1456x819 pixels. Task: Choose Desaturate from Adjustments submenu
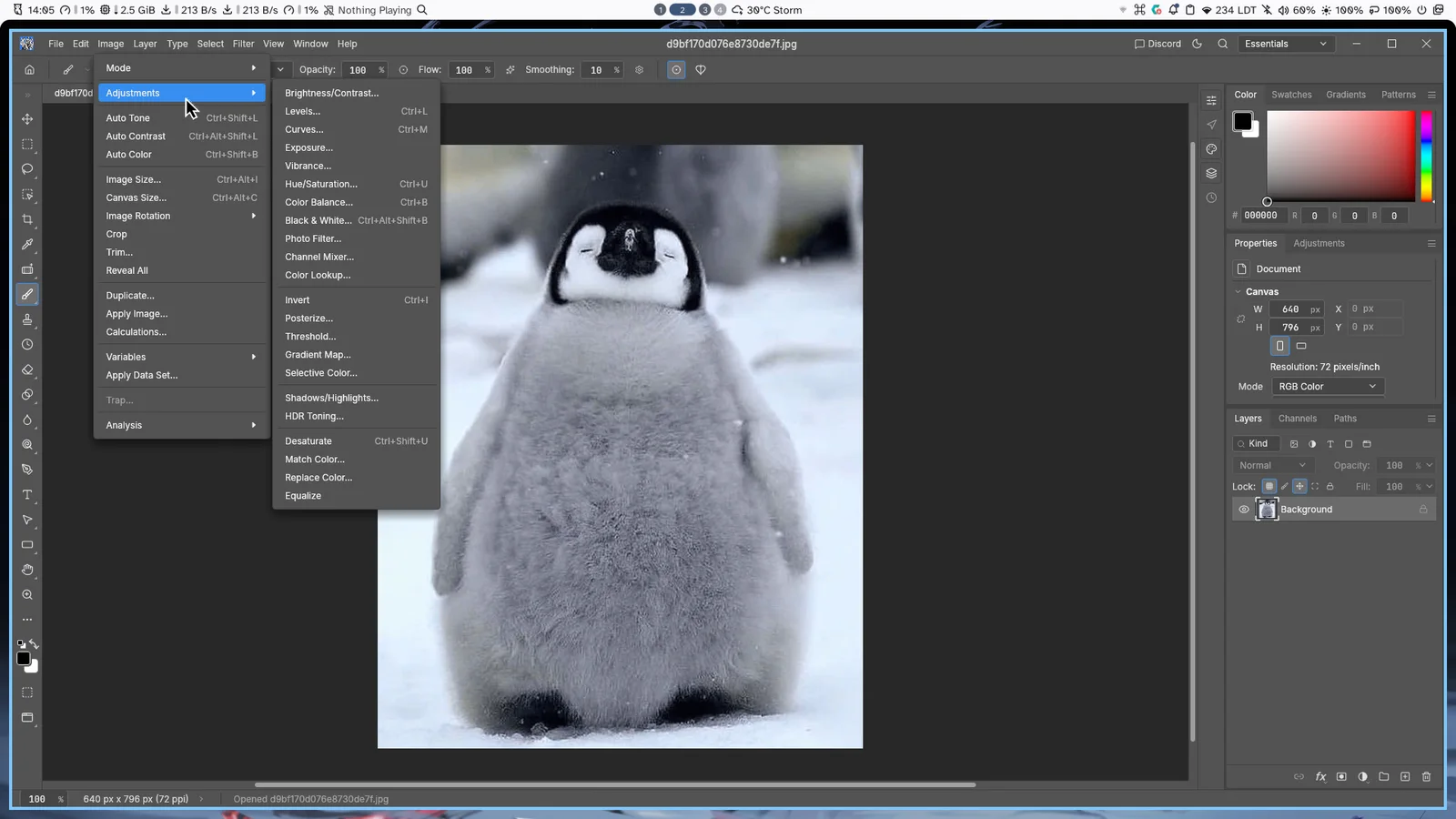[356, 441]
